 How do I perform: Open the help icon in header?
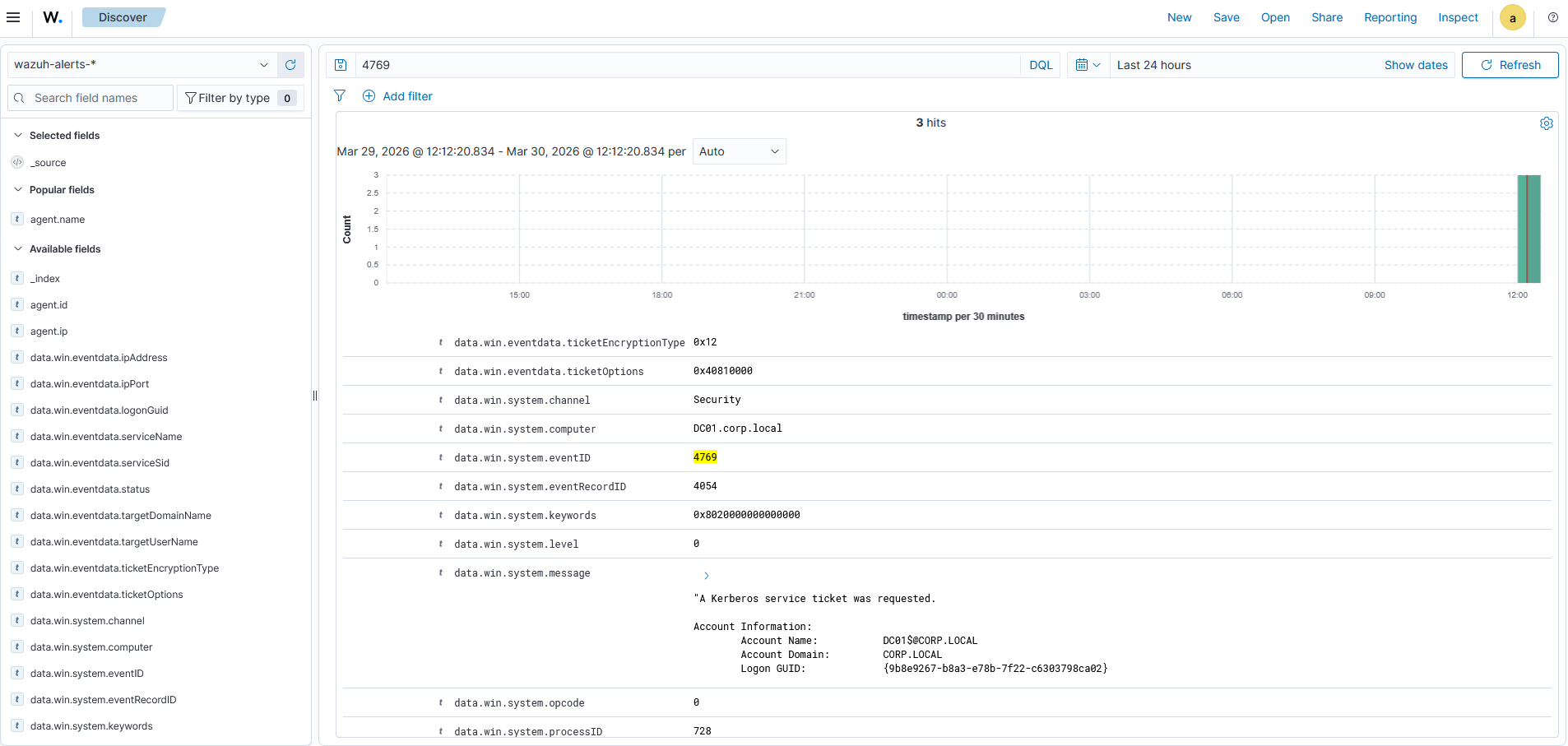tap(1553, 17)
